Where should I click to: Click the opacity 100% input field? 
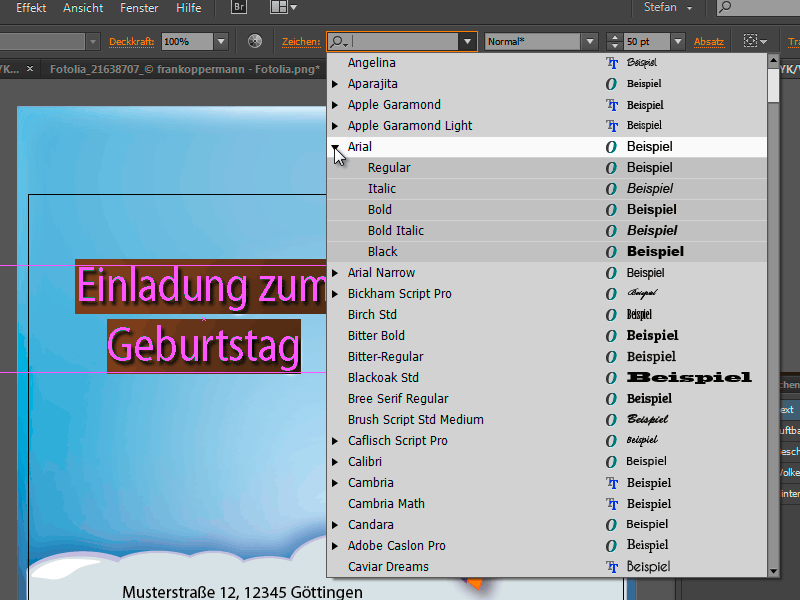187,42
